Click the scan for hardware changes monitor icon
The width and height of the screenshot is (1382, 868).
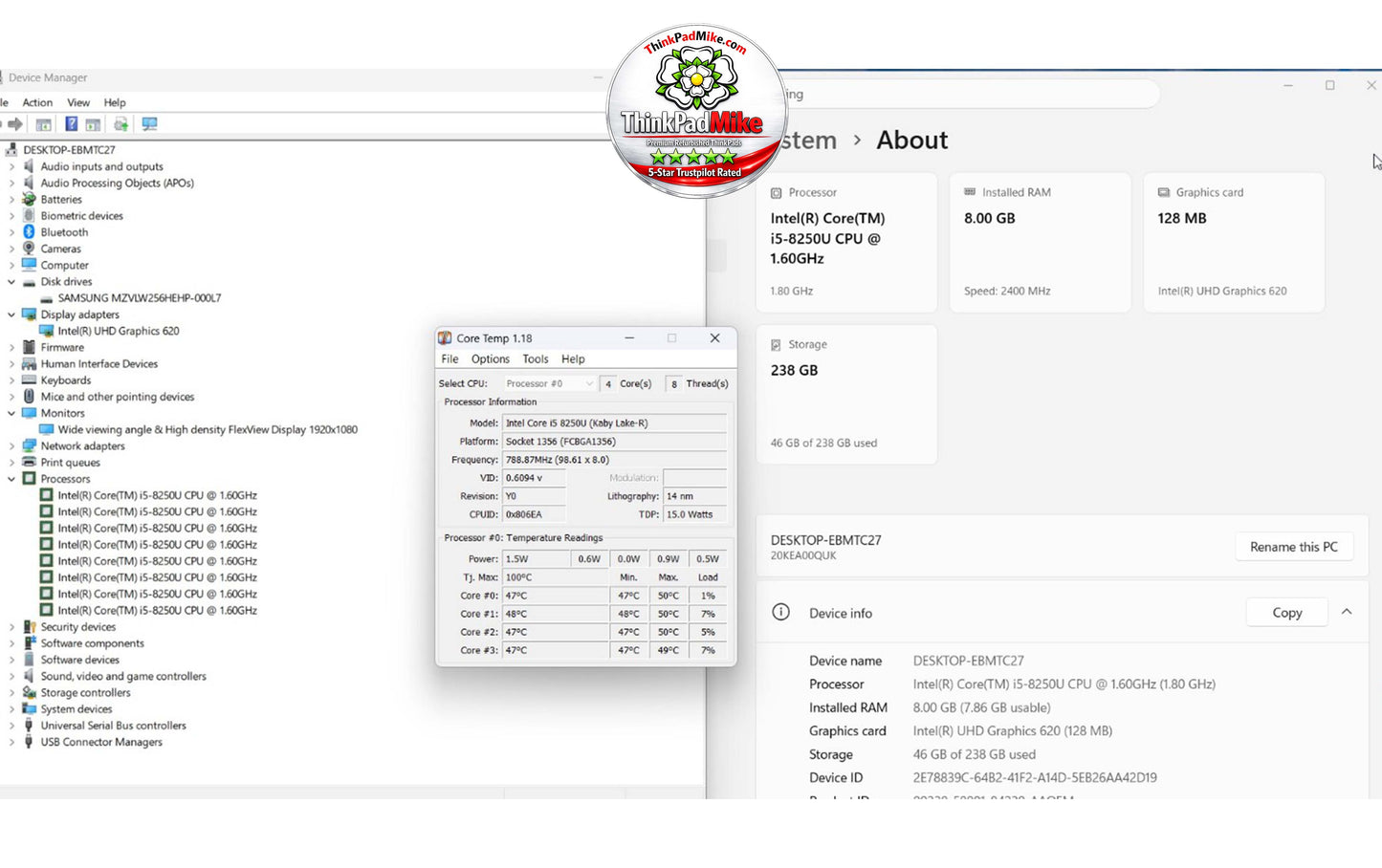[149, 124]
